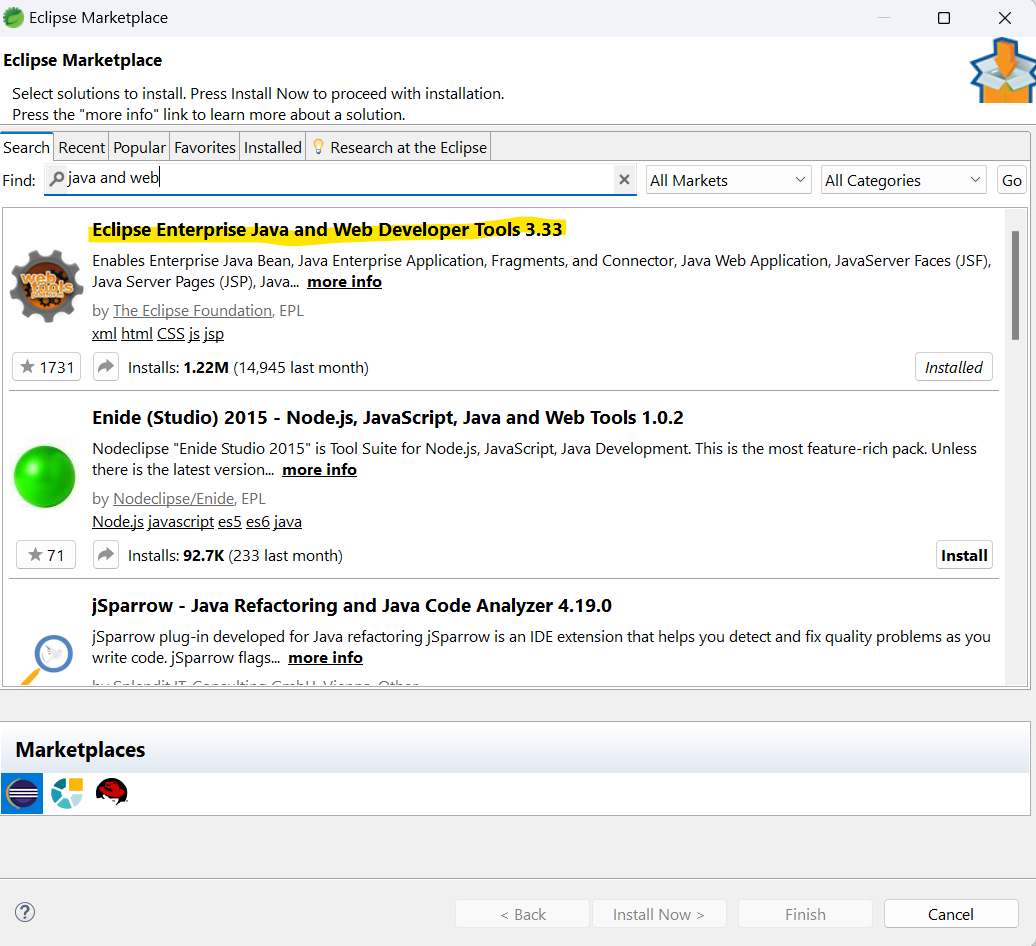Click the jsp tag link
Screen dimensions: 1036x946
tap(213, 334)
